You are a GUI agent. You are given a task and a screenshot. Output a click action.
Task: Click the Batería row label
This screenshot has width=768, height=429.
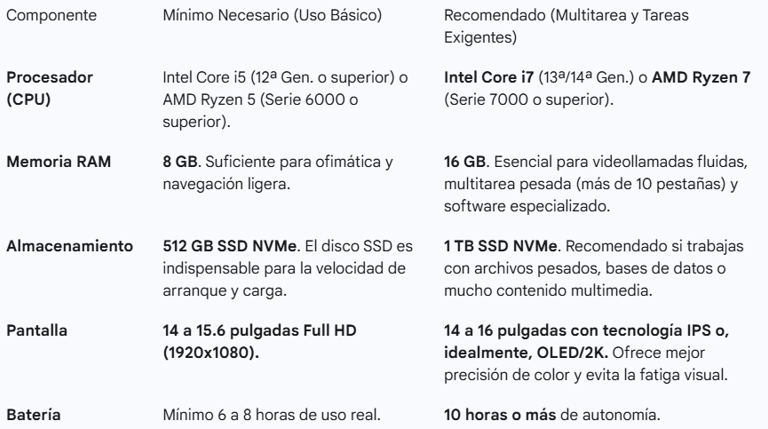[x=34, y=415]
